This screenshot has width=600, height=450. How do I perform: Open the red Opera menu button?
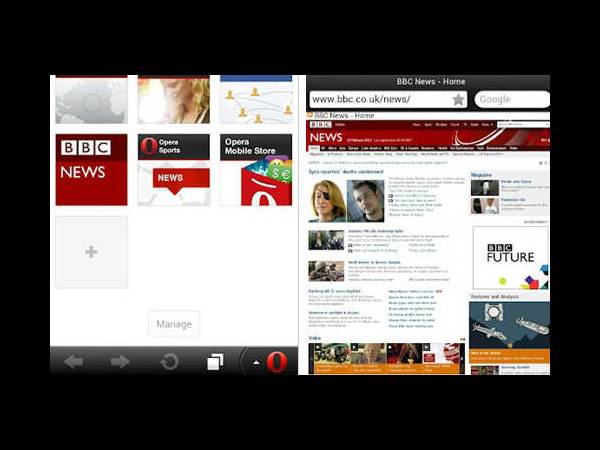click(275, 361)
